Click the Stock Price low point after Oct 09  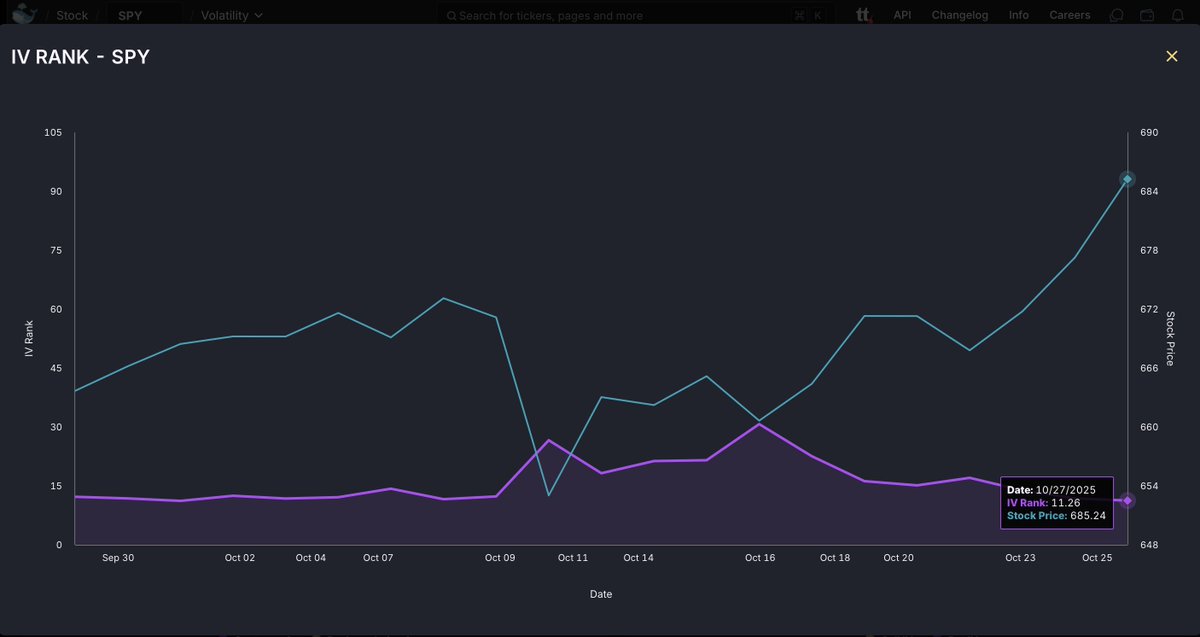point(549,495)
